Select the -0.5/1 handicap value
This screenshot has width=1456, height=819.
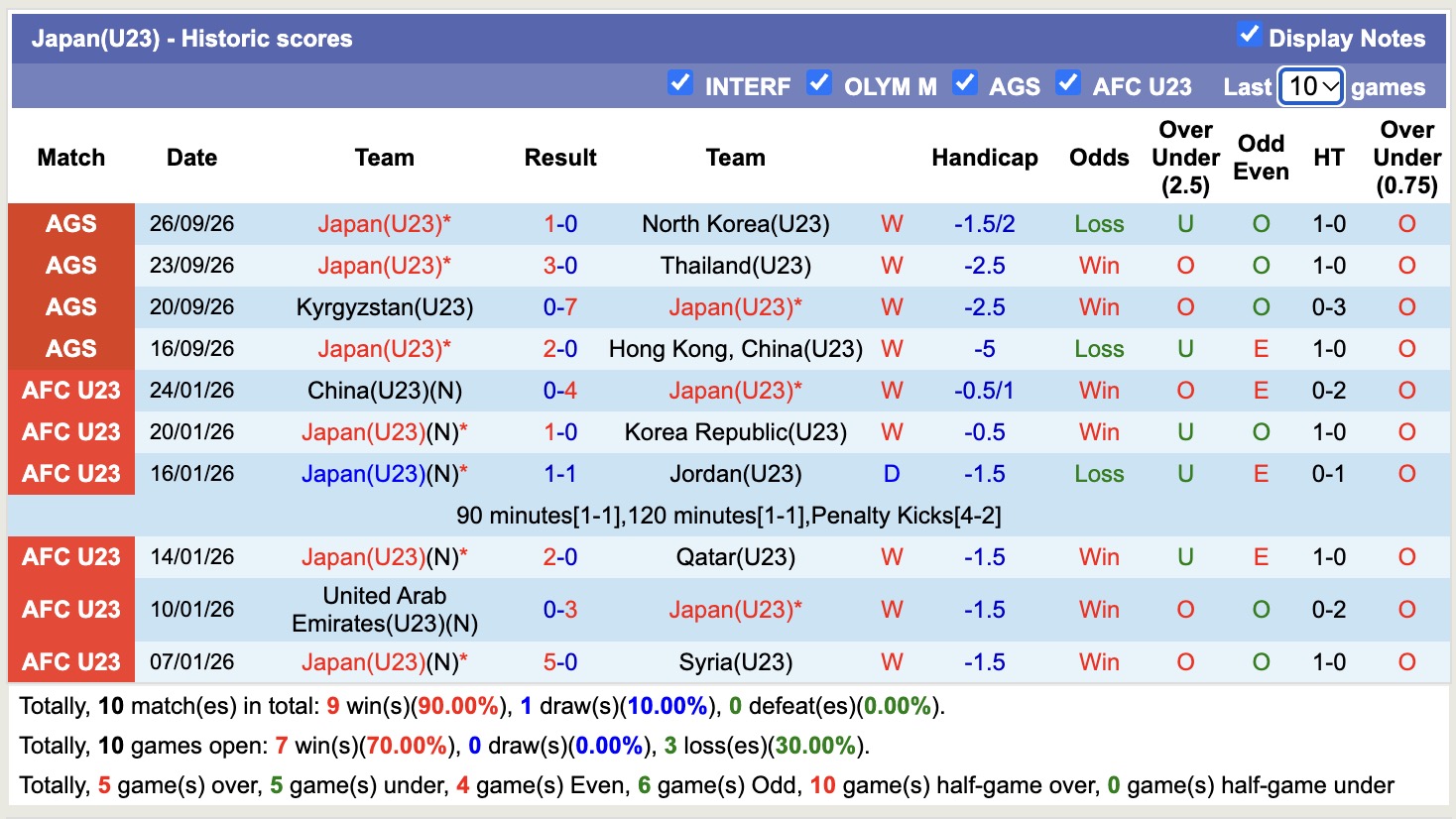pyautogui.click(x=985, y=391)
